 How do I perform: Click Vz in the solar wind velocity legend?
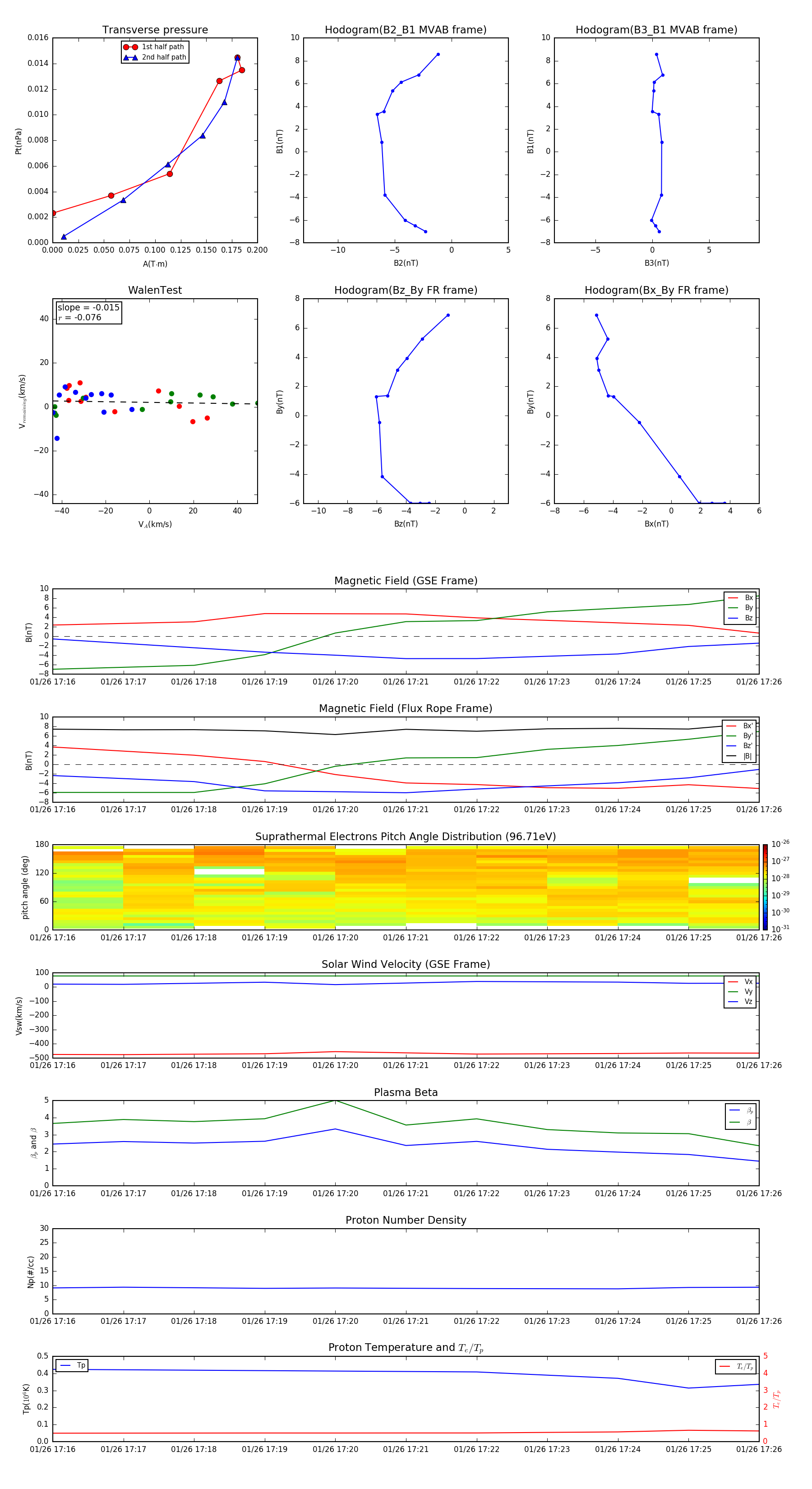point(740,1002)
